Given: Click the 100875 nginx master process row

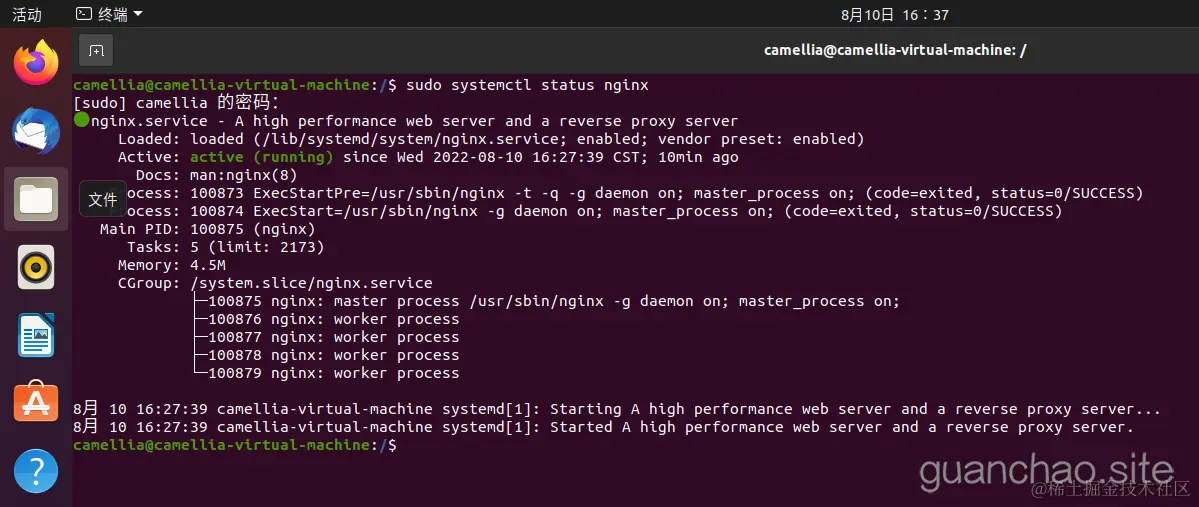Looking at the screenshot, I should [547, 301].
